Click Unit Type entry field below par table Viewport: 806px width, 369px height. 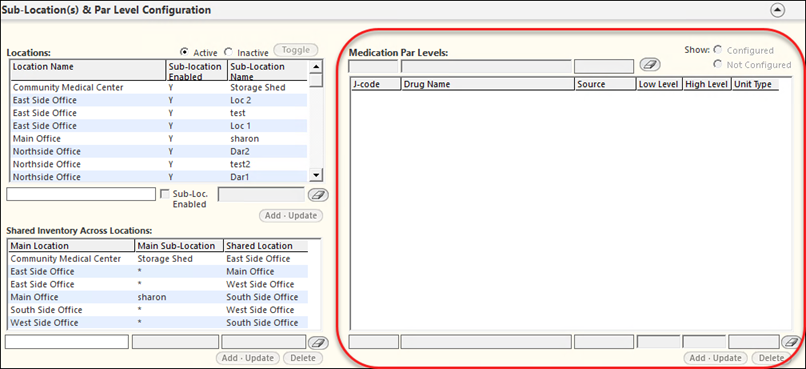[754, 342]
